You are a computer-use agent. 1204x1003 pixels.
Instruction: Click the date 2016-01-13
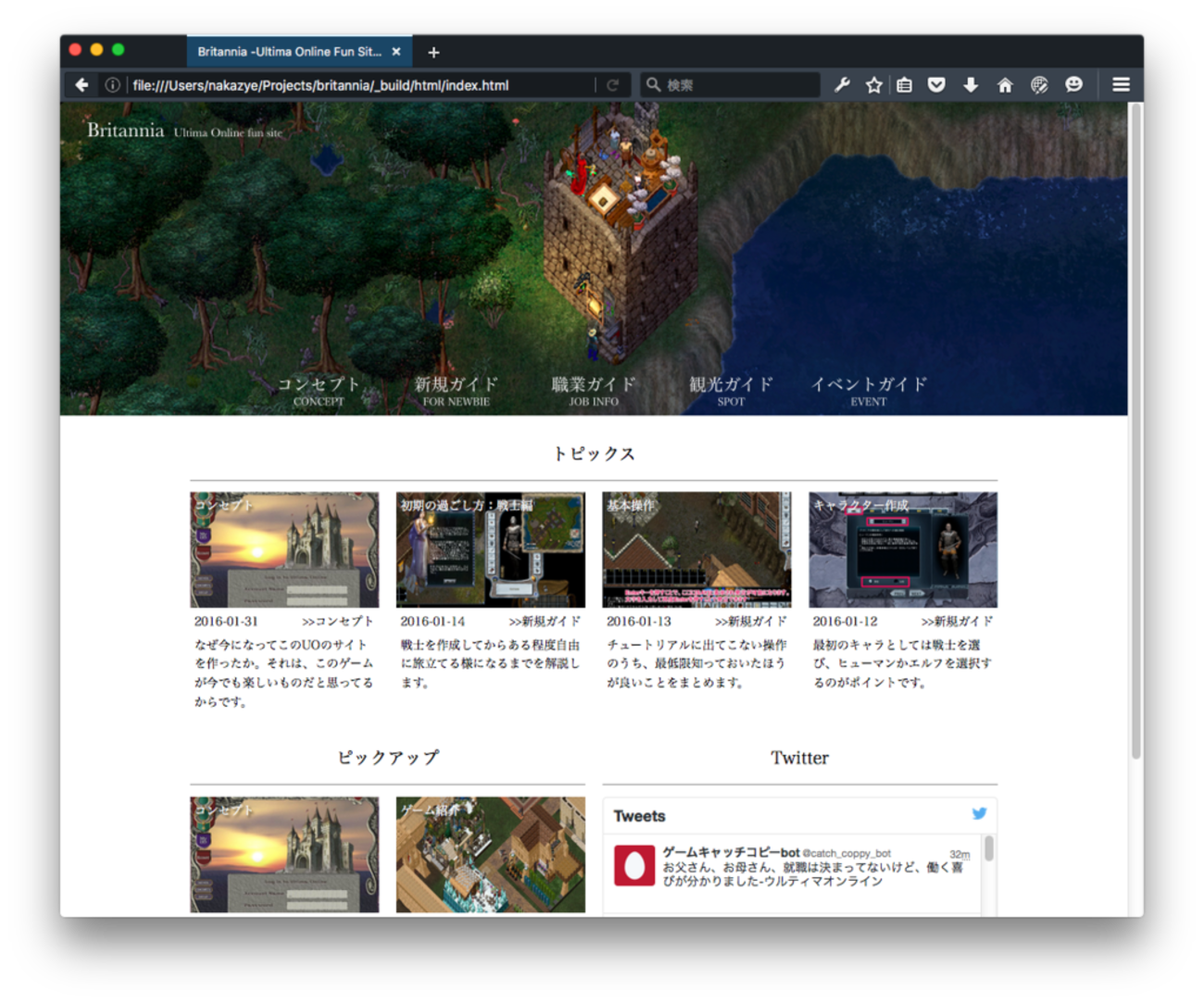(x=639, y=621)
